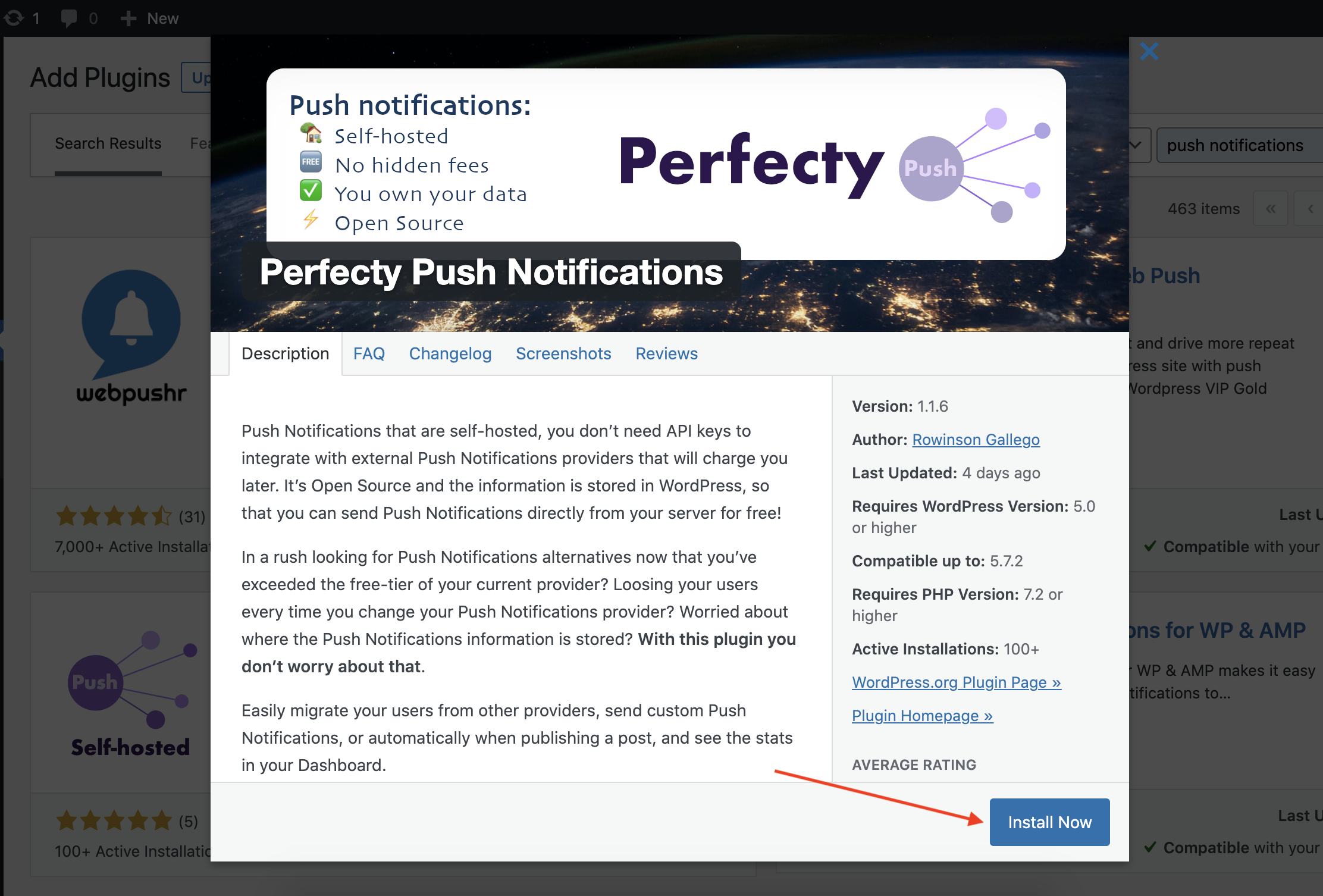Screen dimensions: 1323x896
Task: Click Install Now button
Action: tap(1048, 821)
